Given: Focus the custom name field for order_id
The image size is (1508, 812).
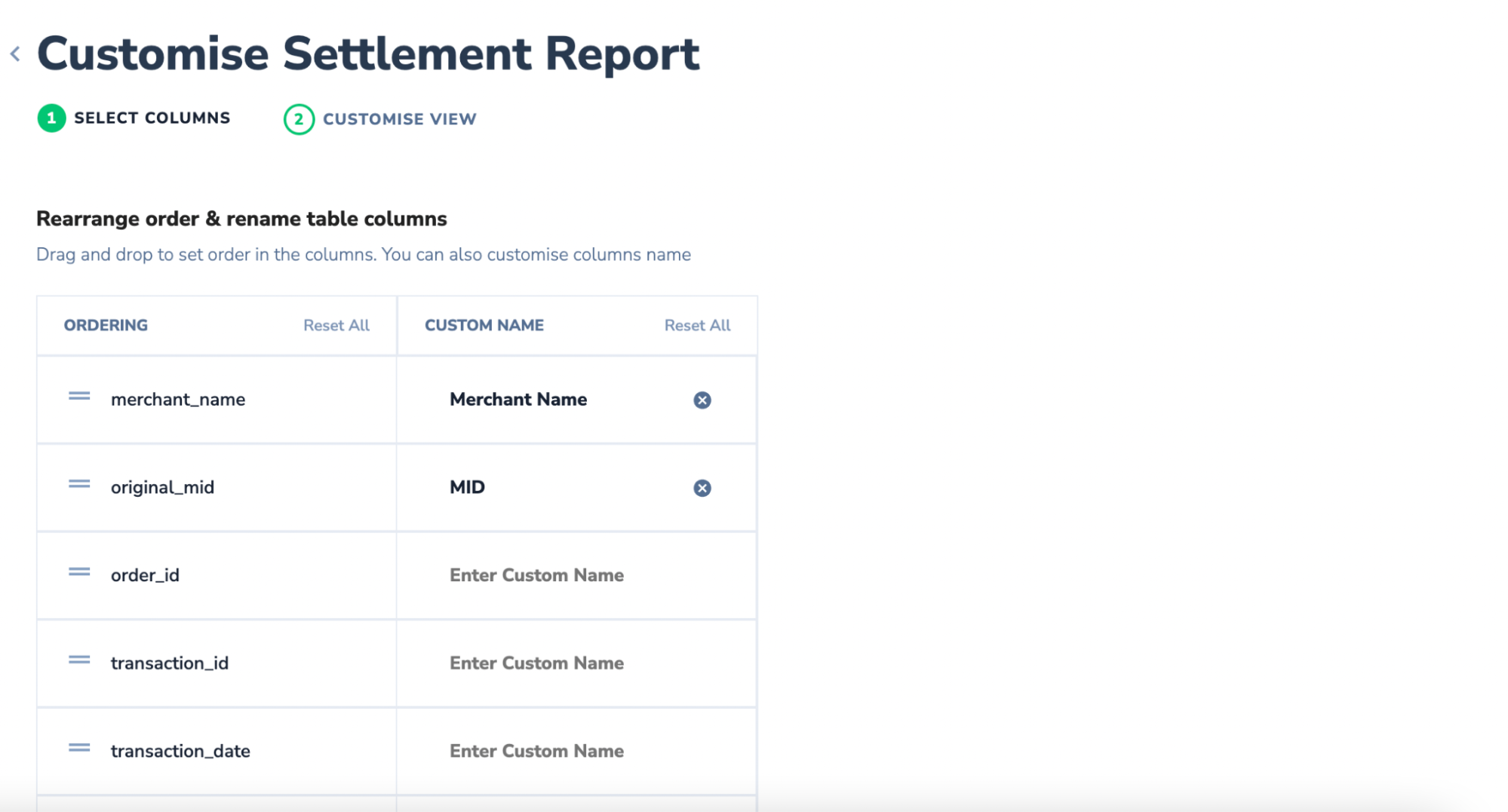Looking at the screenshot, I should (x=577, y=575).
